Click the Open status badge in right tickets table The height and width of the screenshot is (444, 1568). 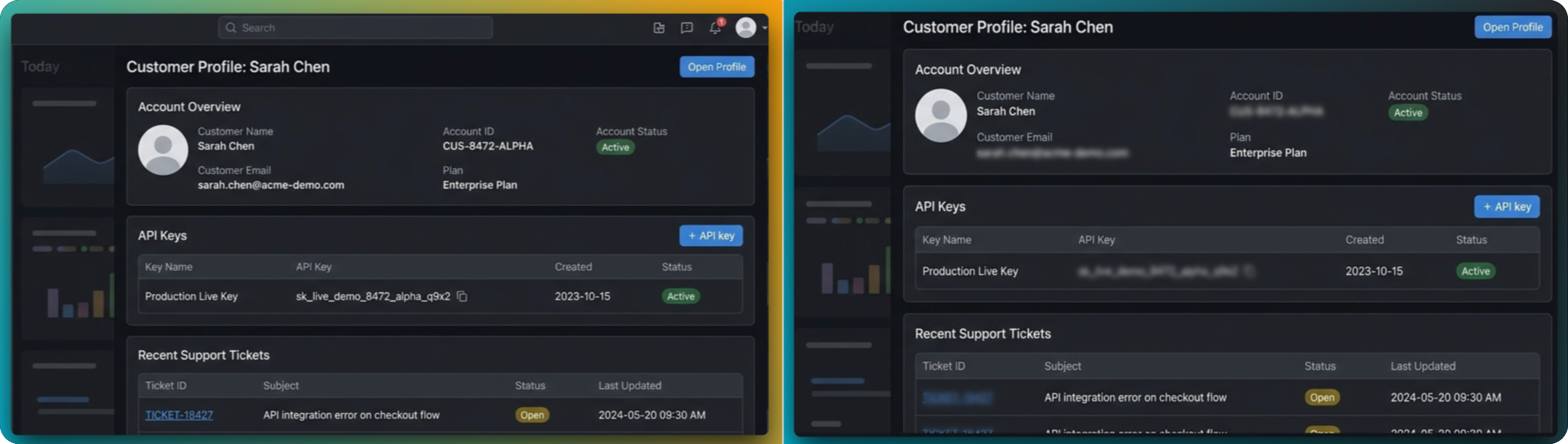(x=1322, y=397)
